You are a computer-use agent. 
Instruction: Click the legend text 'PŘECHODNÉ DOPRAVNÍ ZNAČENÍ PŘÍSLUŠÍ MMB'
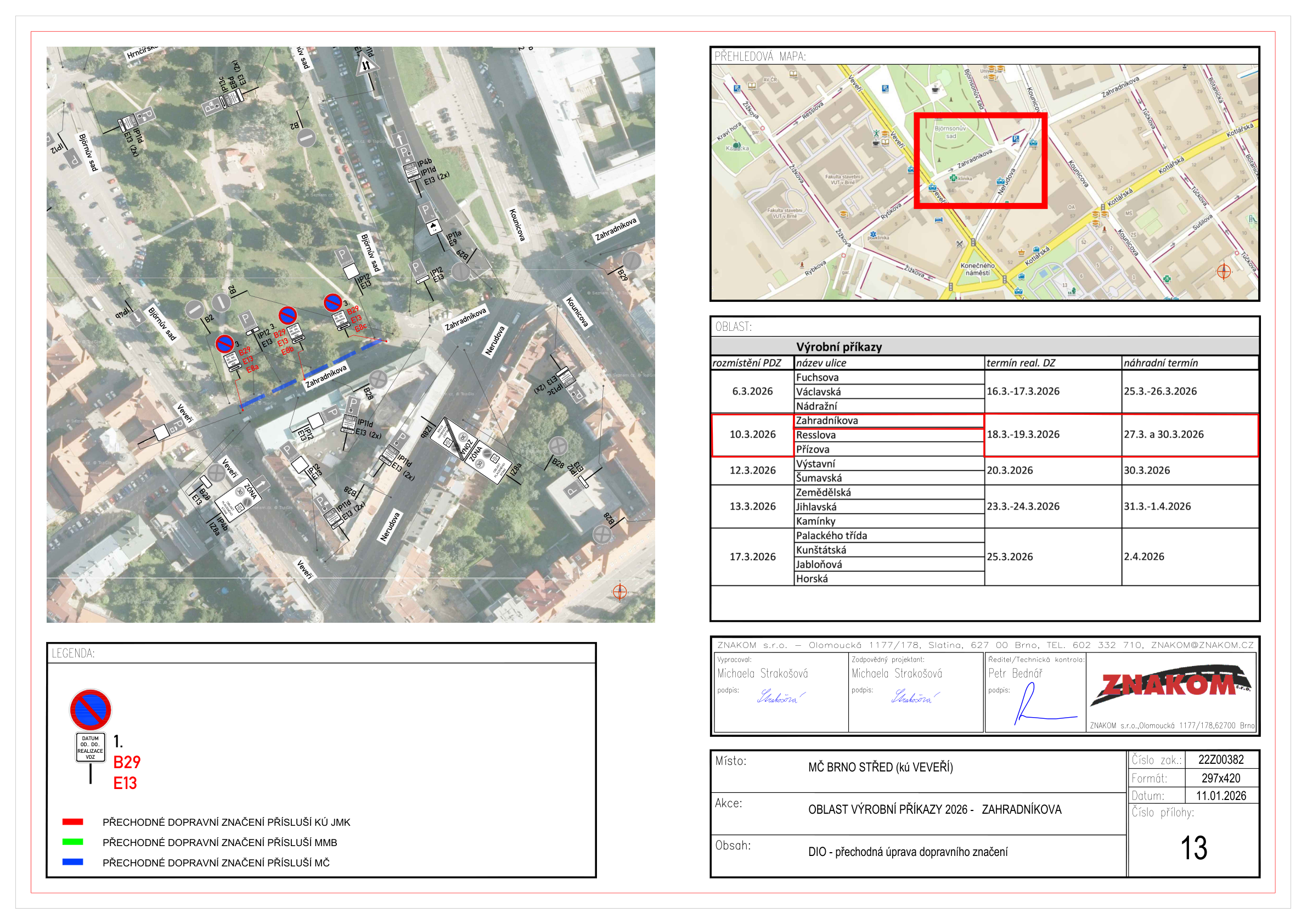(x=219, y=843)
